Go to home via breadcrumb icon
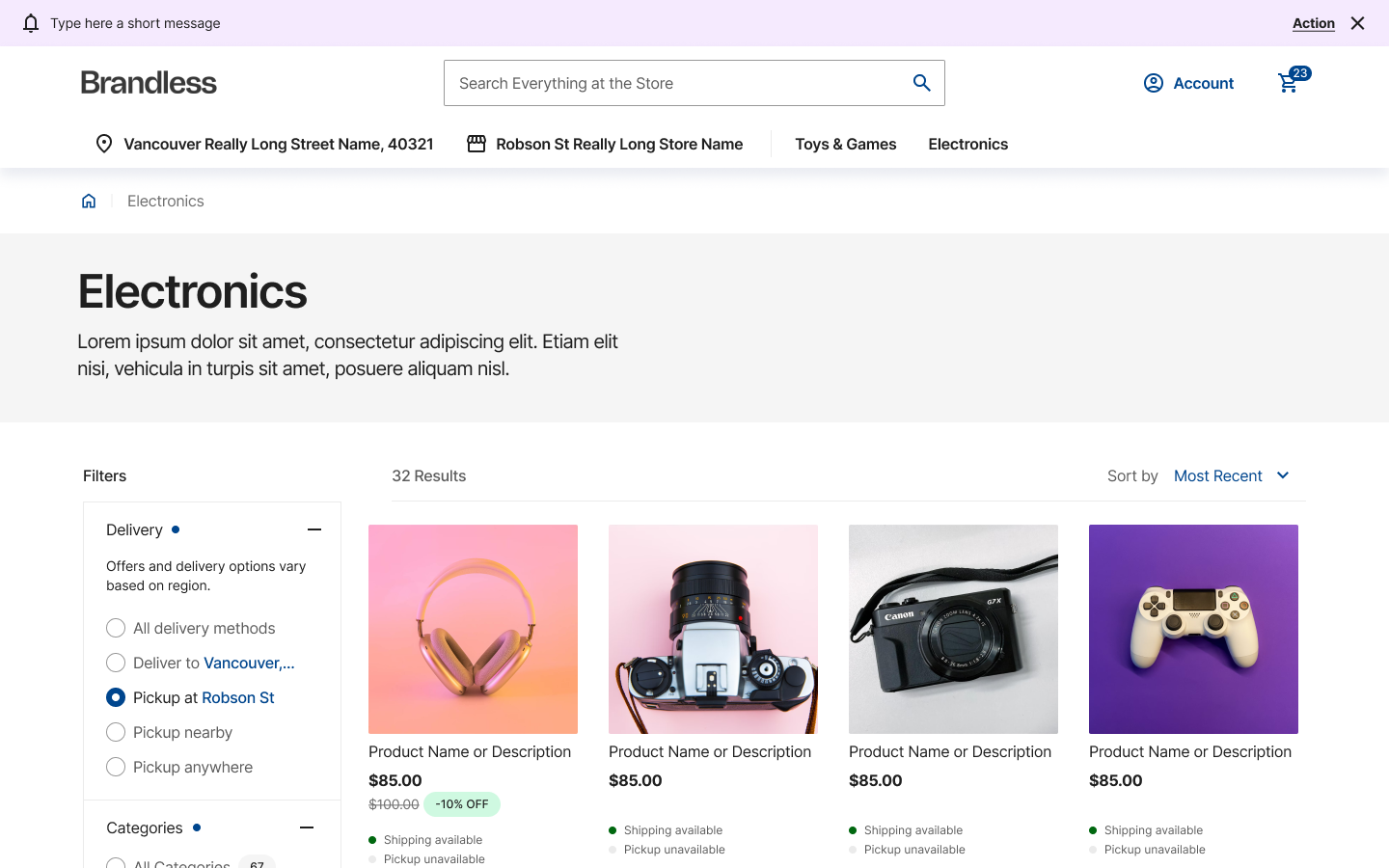1389x868 pixels. click(x=89, y=201)
